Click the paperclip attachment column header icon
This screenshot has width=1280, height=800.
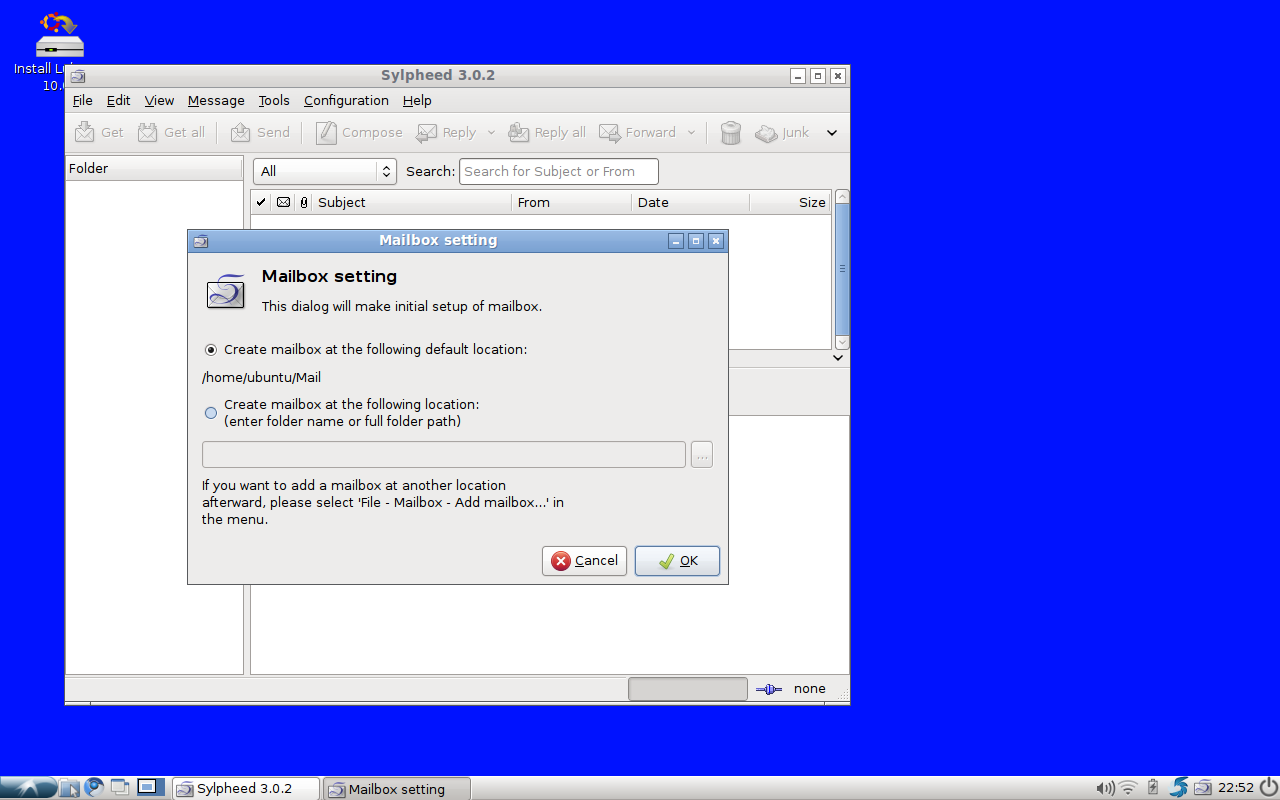[x=303, y=202]
